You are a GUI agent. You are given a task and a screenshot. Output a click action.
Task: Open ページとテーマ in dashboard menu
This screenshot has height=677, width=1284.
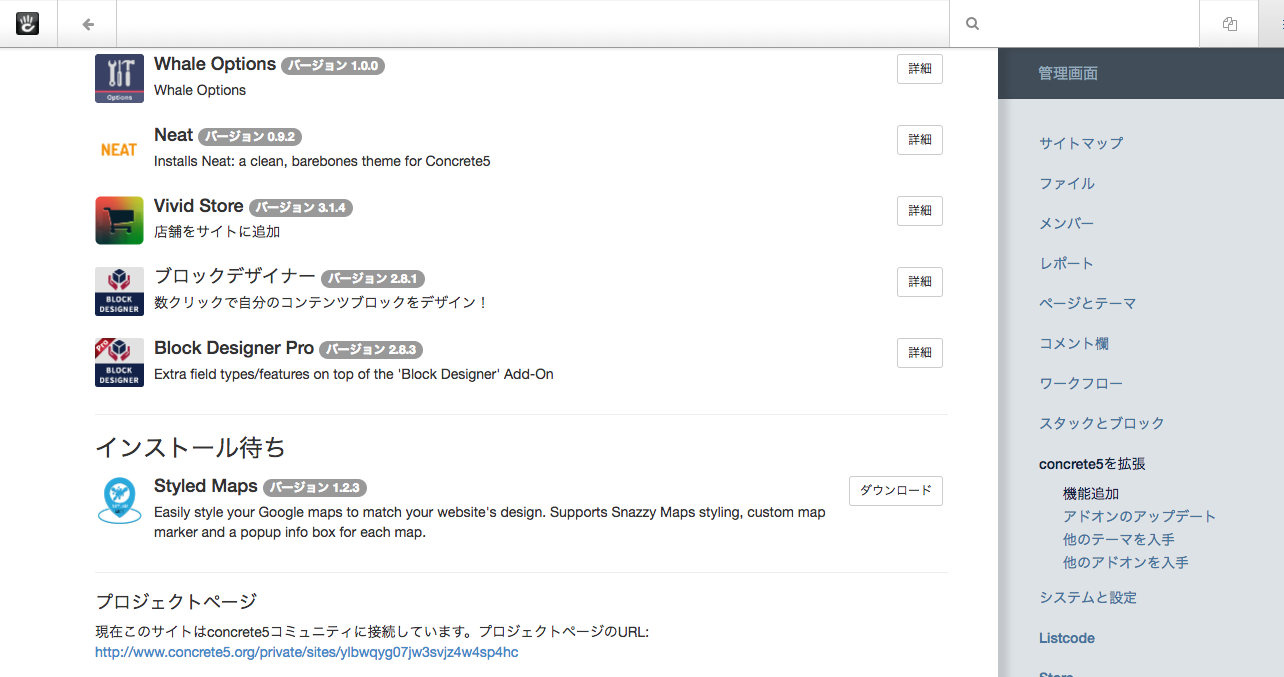1088,303
